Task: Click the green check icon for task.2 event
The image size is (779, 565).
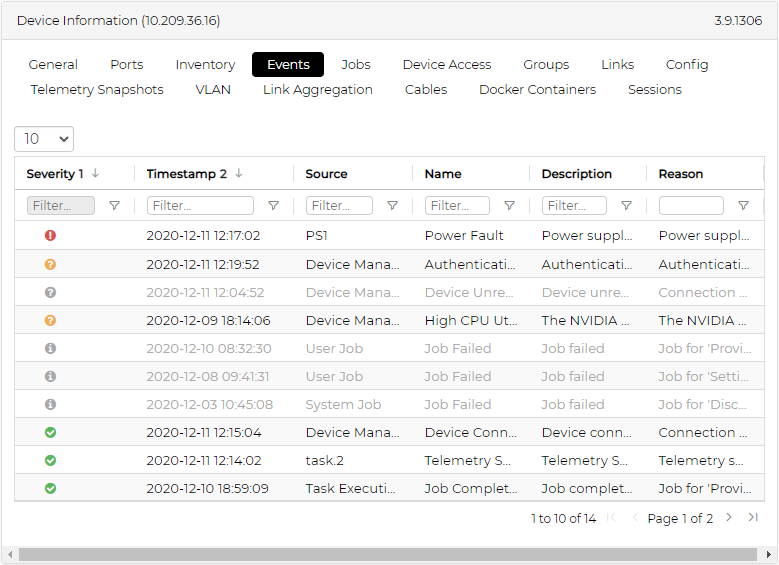Action: [x=50, y=460]
